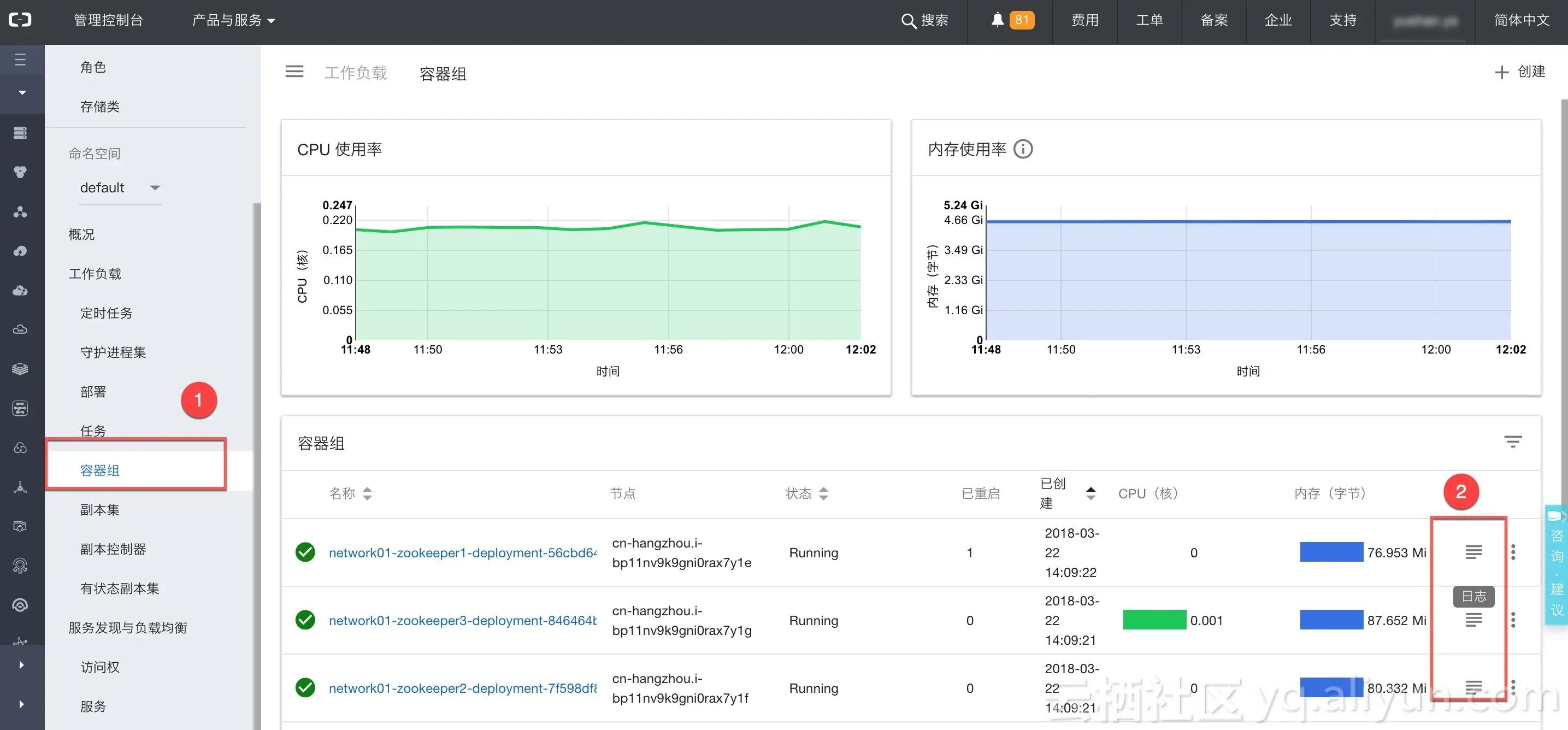Open the container group filter icon
Screen dimensions: 1568x730
(1513, 442)
